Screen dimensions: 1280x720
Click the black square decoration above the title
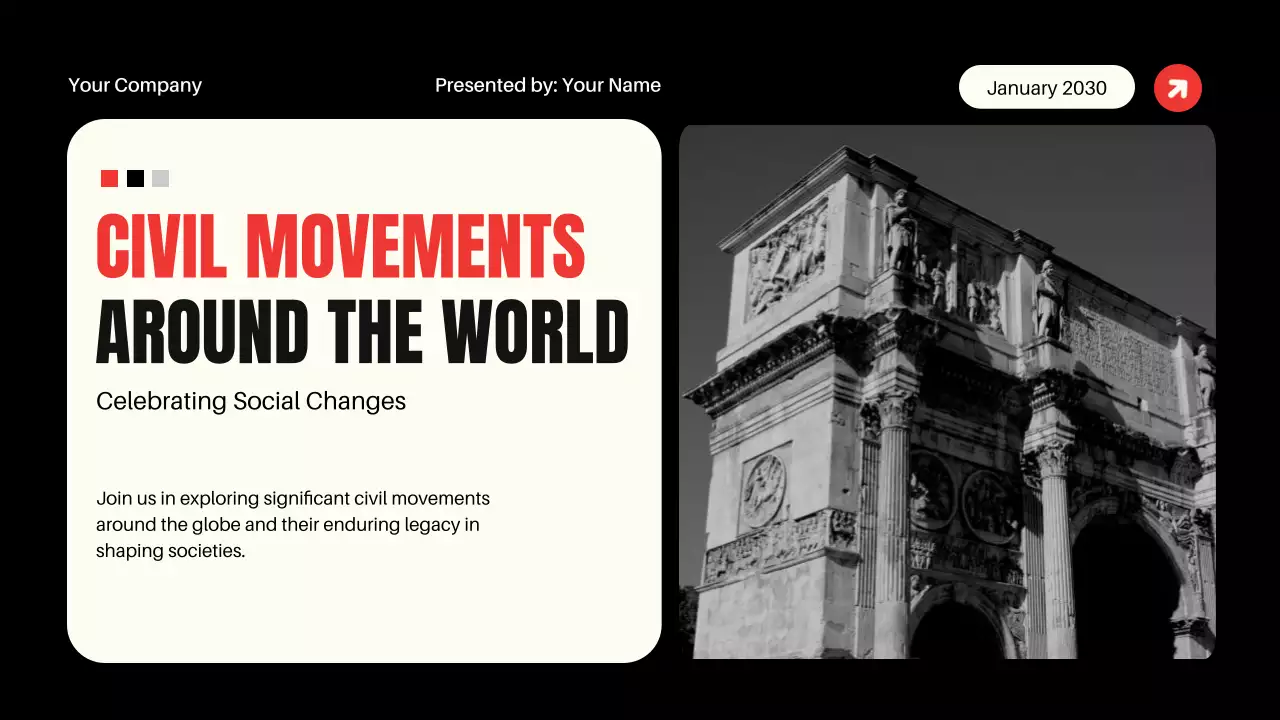tap(134, 178)
